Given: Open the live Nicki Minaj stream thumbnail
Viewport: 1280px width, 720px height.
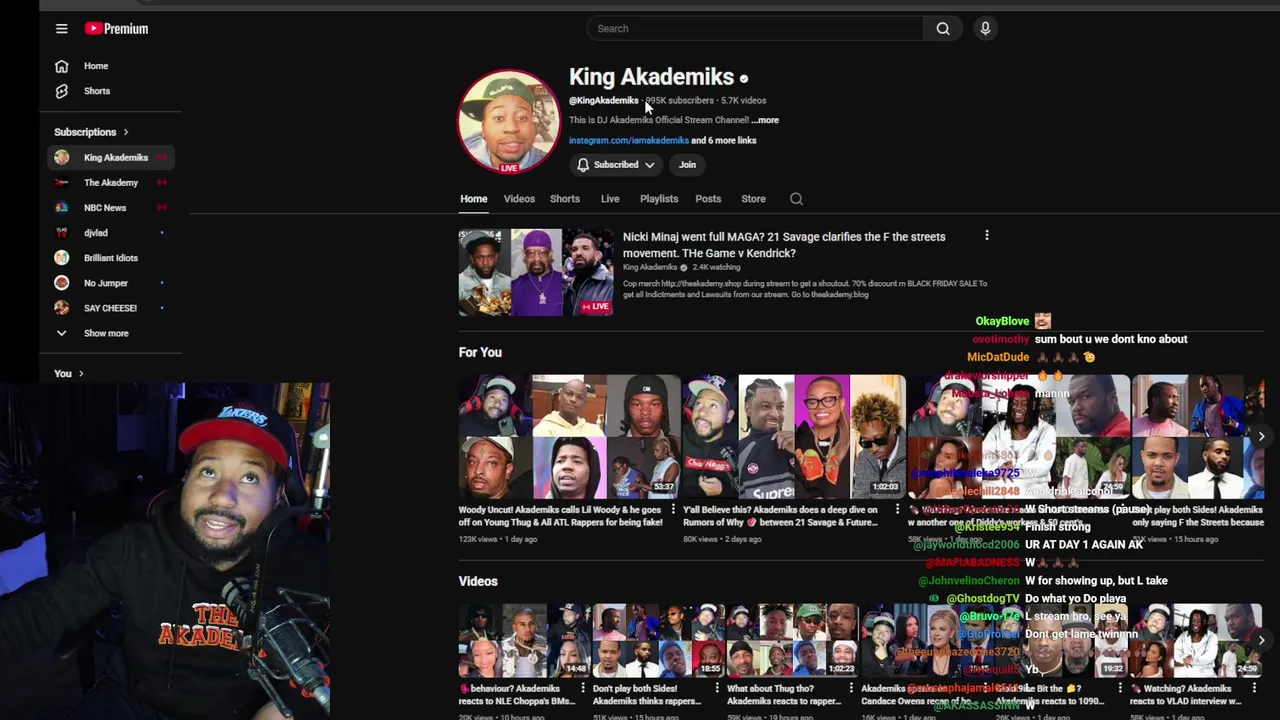Looking at the screenshot, I should (x=536, y=272).
